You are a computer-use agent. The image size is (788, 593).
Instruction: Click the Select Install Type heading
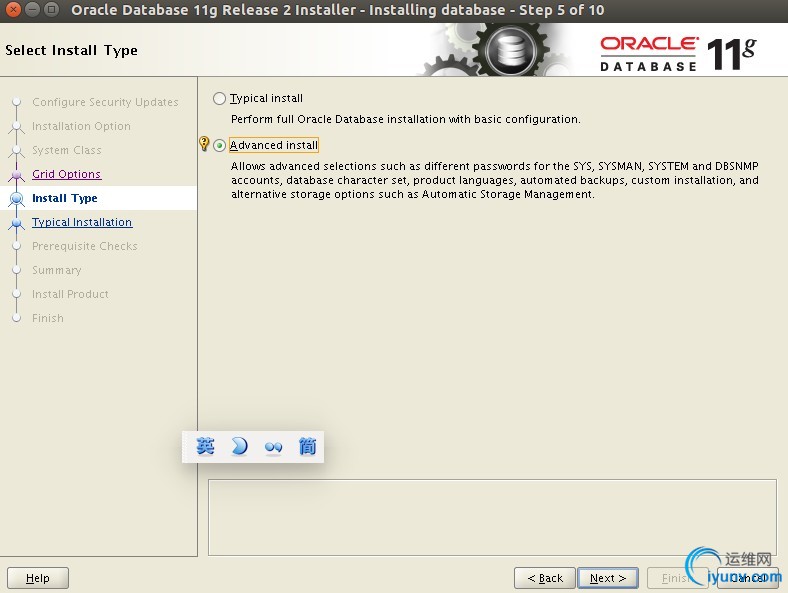pyautogui.click(x=71, y=50)
